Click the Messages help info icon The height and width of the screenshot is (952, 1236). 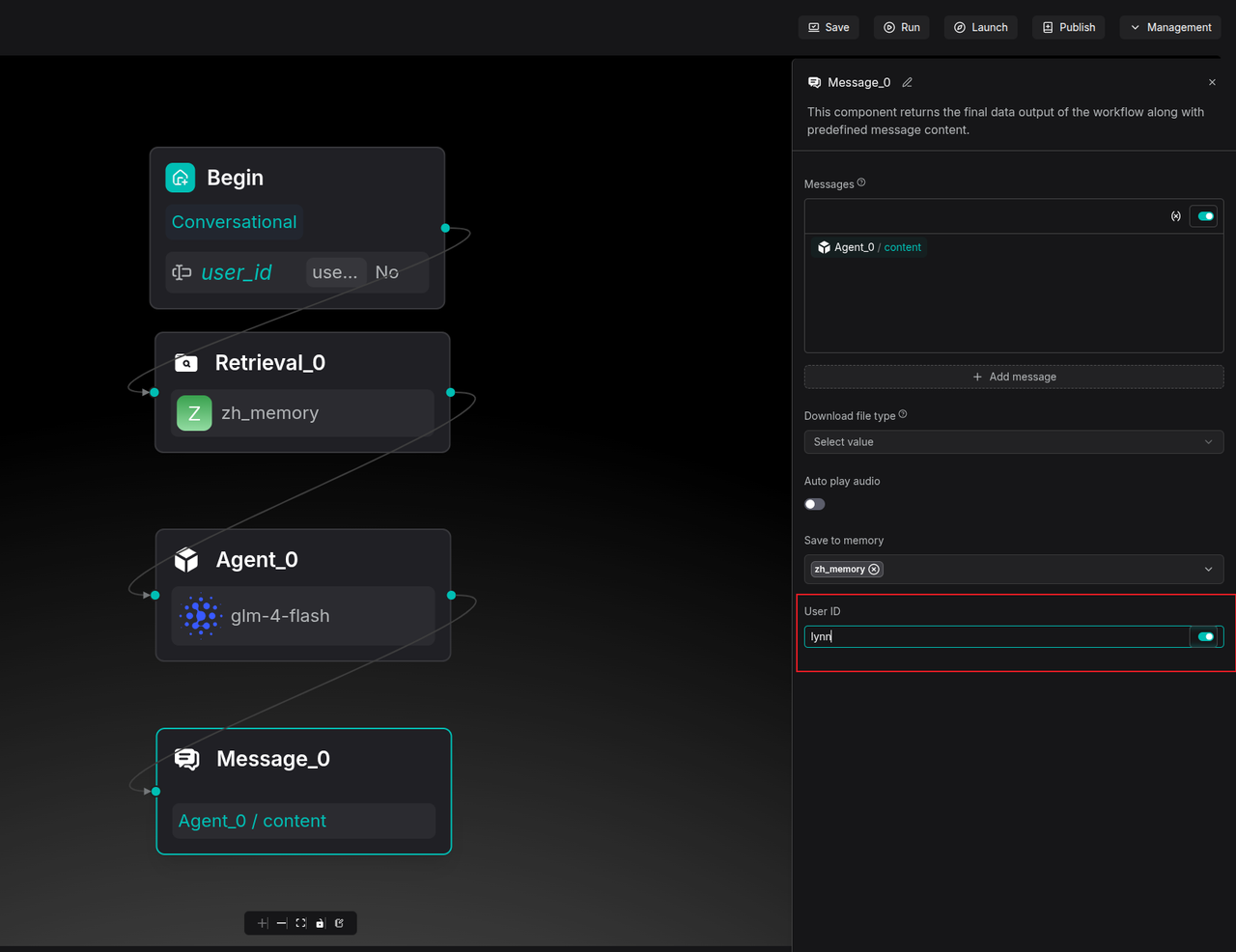pos(861,182)
